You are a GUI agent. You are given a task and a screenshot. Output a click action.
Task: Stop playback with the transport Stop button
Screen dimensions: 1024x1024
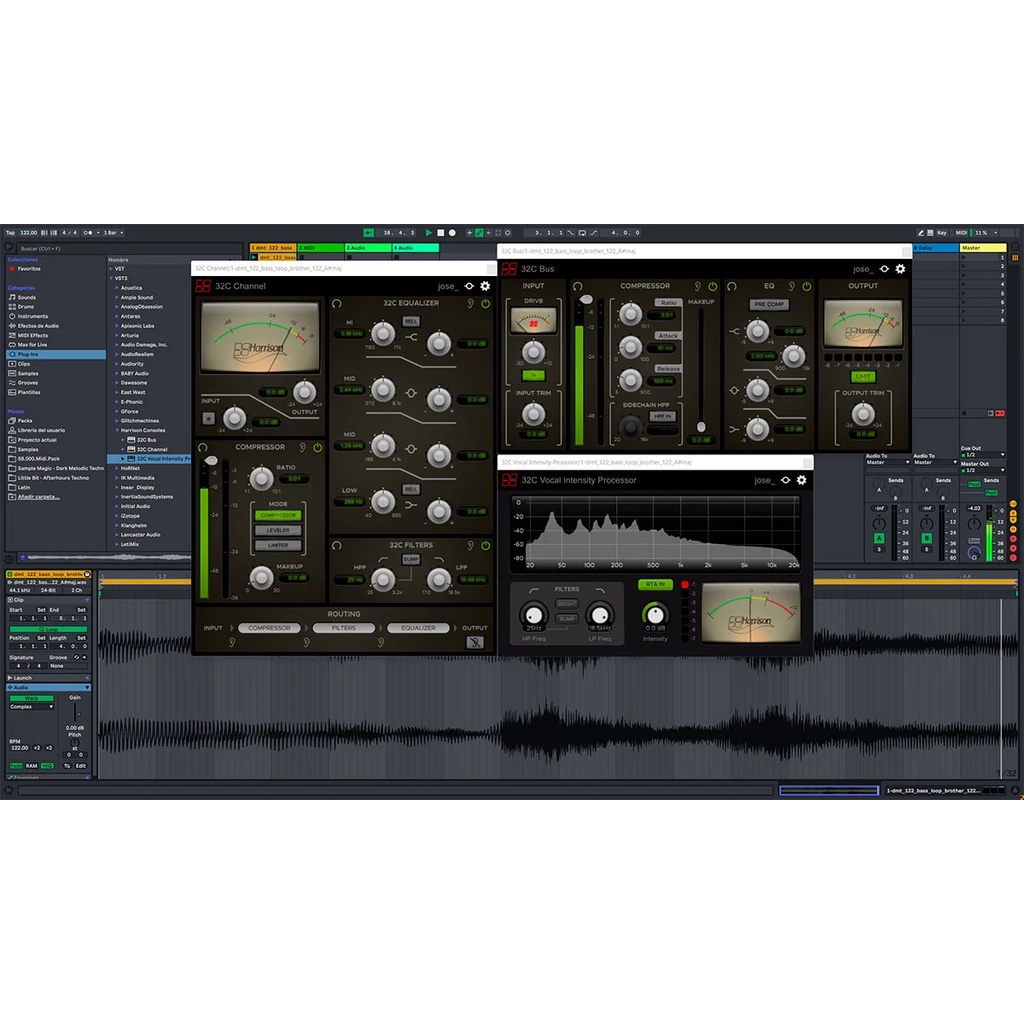click(x=440, y=232)
